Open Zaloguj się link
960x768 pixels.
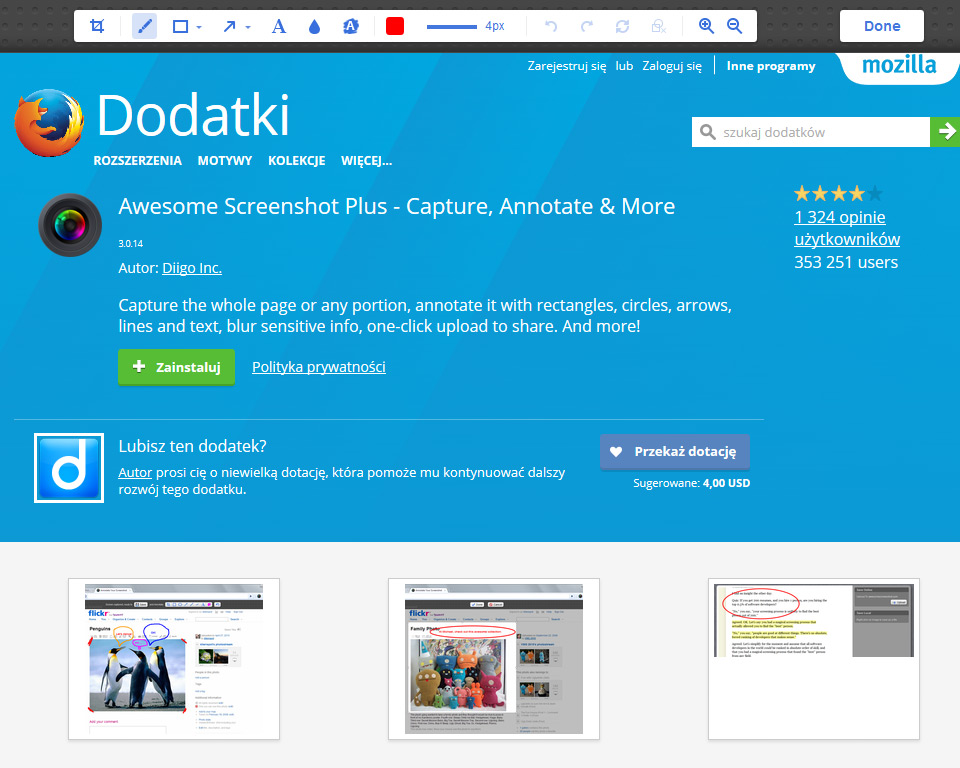(672, 66)
